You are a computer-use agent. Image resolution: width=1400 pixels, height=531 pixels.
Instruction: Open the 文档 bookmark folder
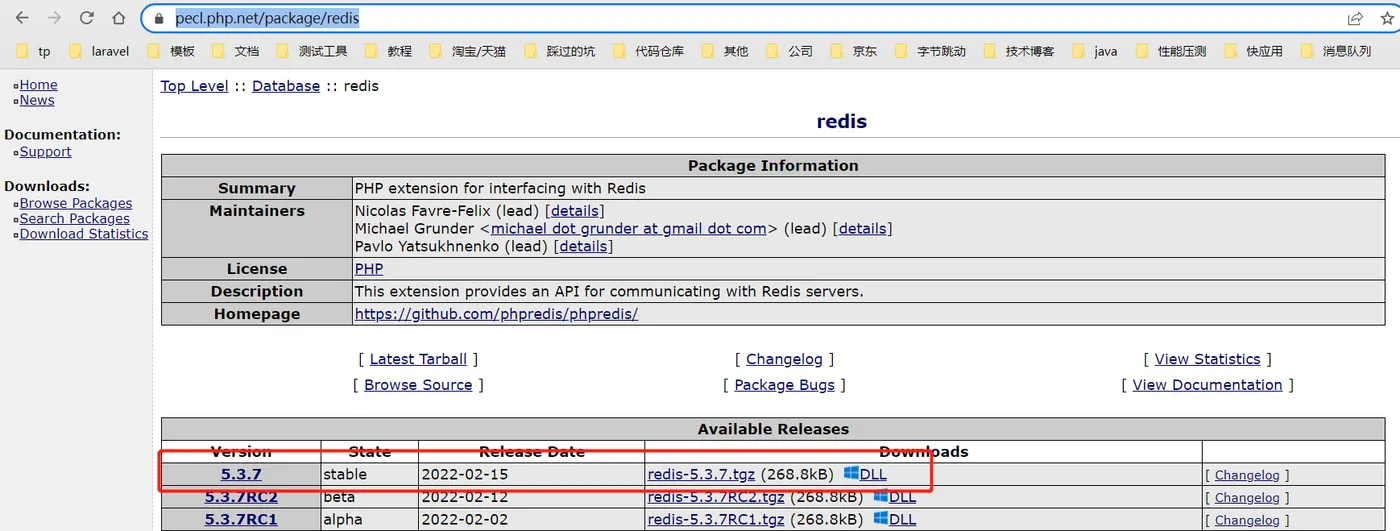[236, 51]
